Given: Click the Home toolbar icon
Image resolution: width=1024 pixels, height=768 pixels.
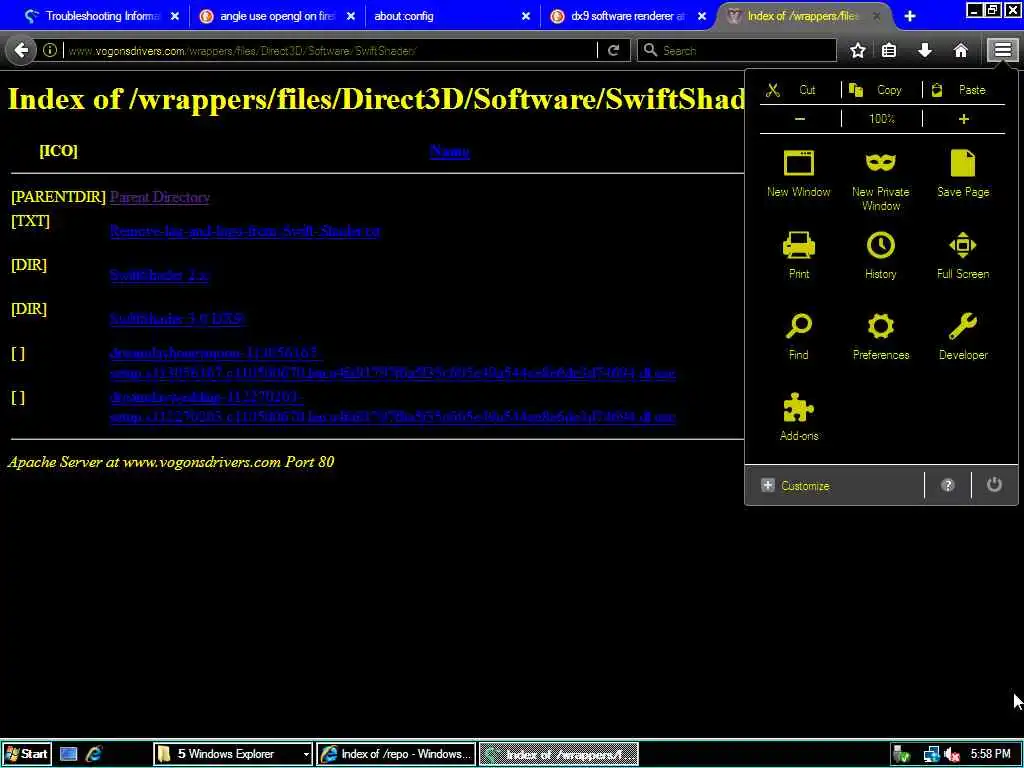Looking at the screenshot, I should [960, 50].
